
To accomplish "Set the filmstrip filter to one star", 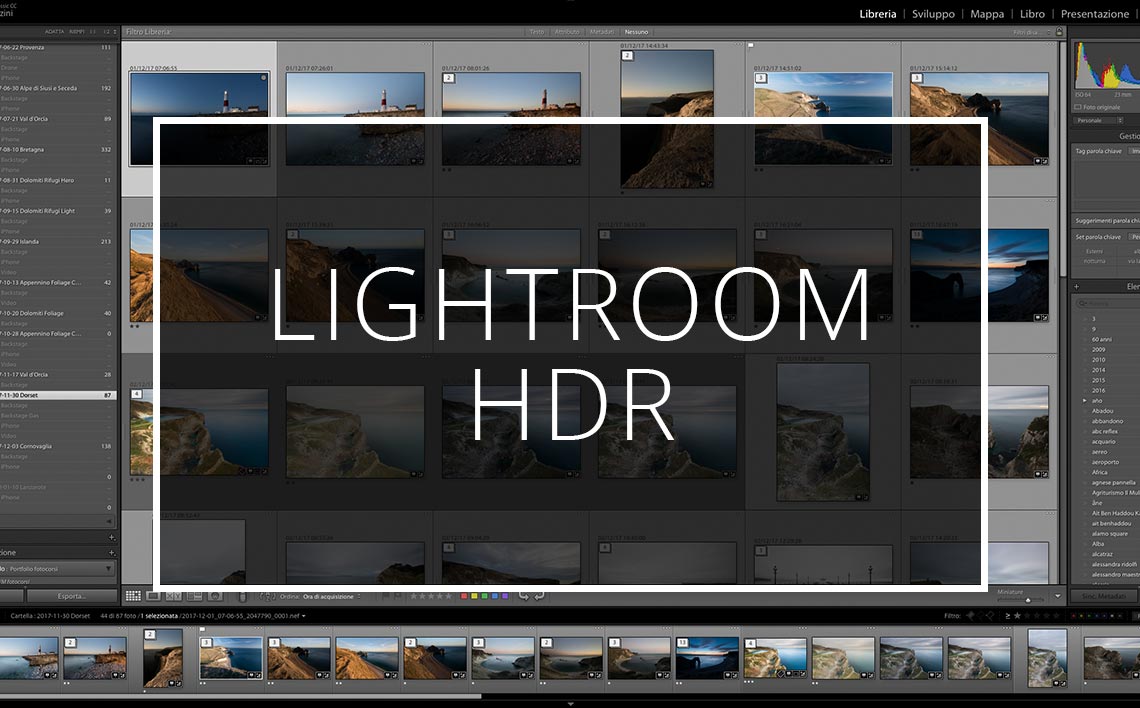I will (1017, 616).
